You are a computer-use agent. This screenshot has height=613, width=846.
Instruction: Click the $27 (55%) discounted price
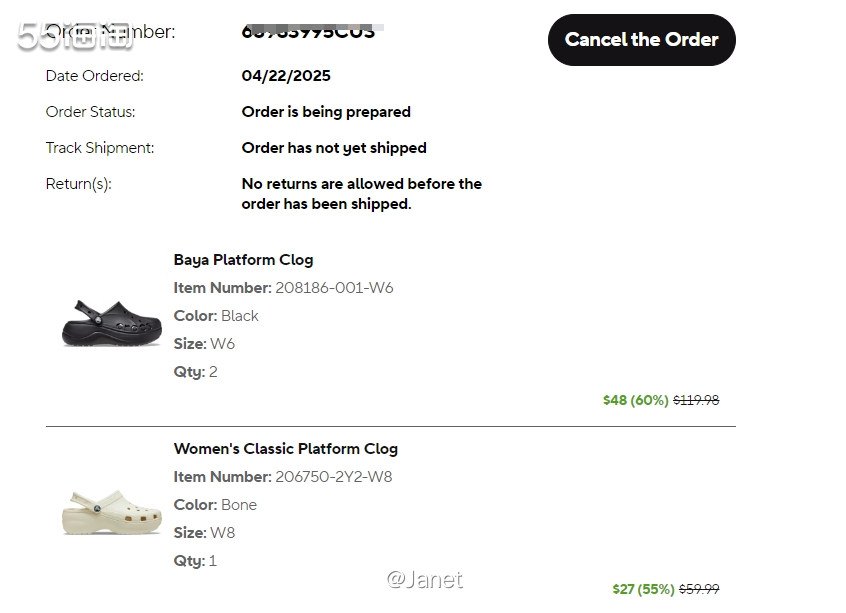(x=643, y=589)
